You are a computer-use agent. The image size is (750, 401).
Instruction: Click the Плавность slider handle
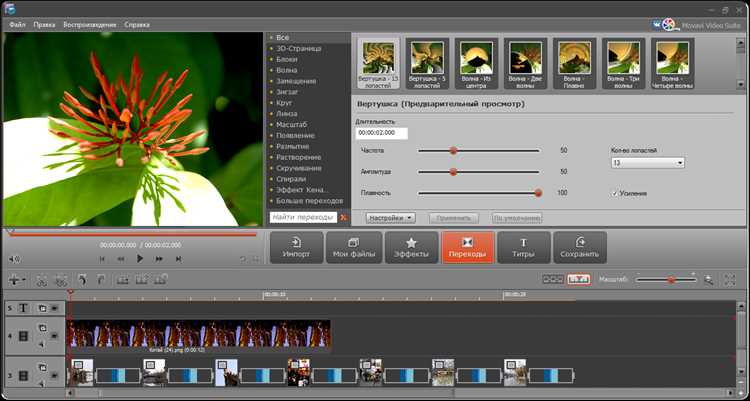[x=538, y=193]
